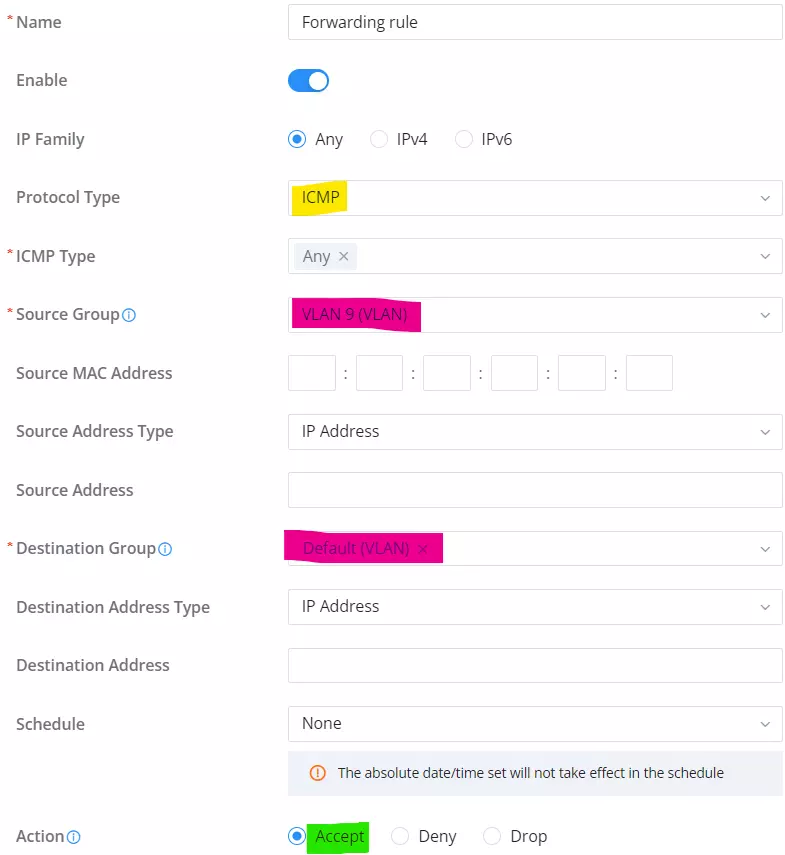Expand the Source Group dropdown

tap(535, 315)
